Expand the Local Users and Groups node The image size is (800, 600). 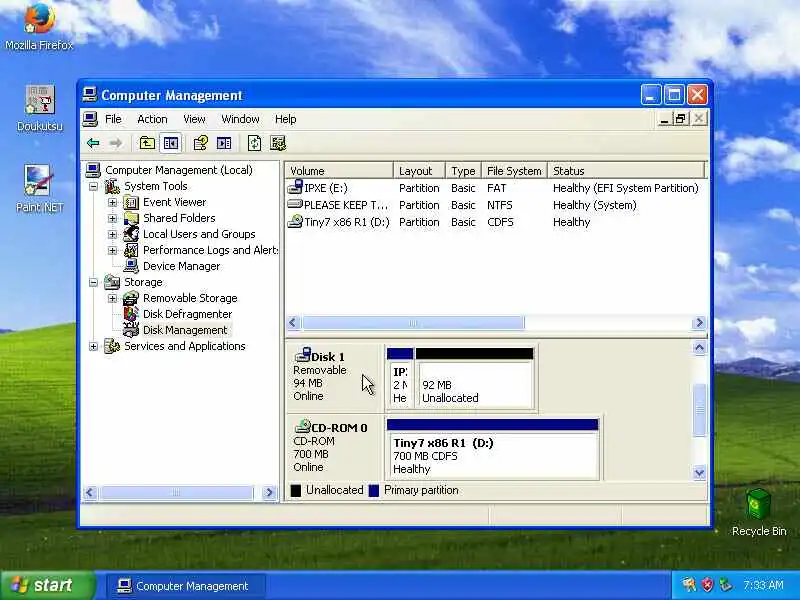coord(112,235)
